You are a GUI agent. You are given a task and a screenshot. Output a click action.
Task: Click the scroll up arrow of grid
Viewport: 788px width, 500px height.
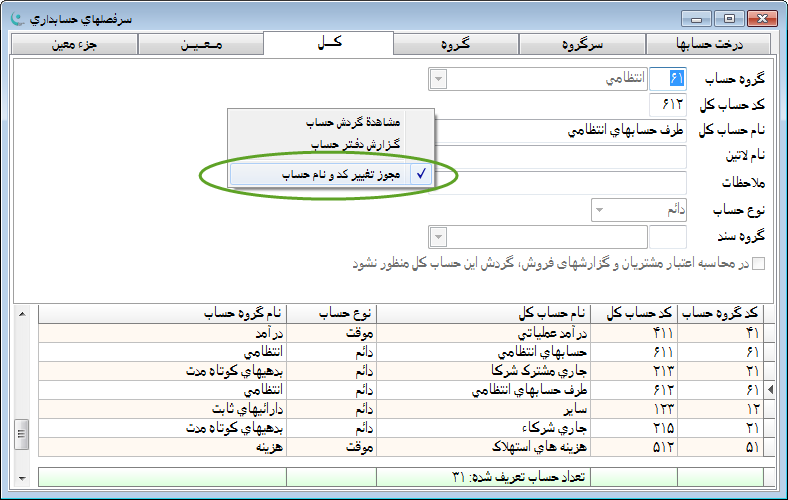[x=23, y=314]
